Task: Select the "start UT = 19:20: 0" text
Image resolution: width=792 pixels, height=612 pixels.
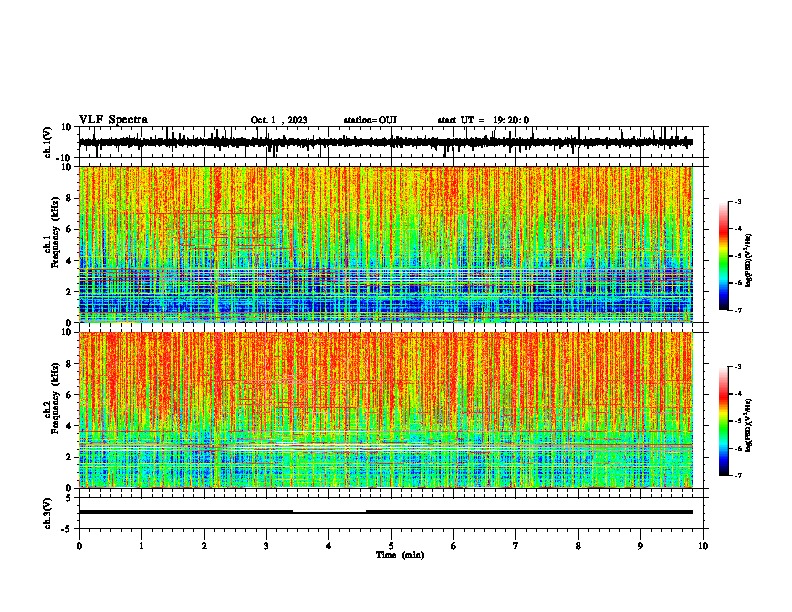Action: [x=483, y=120]
